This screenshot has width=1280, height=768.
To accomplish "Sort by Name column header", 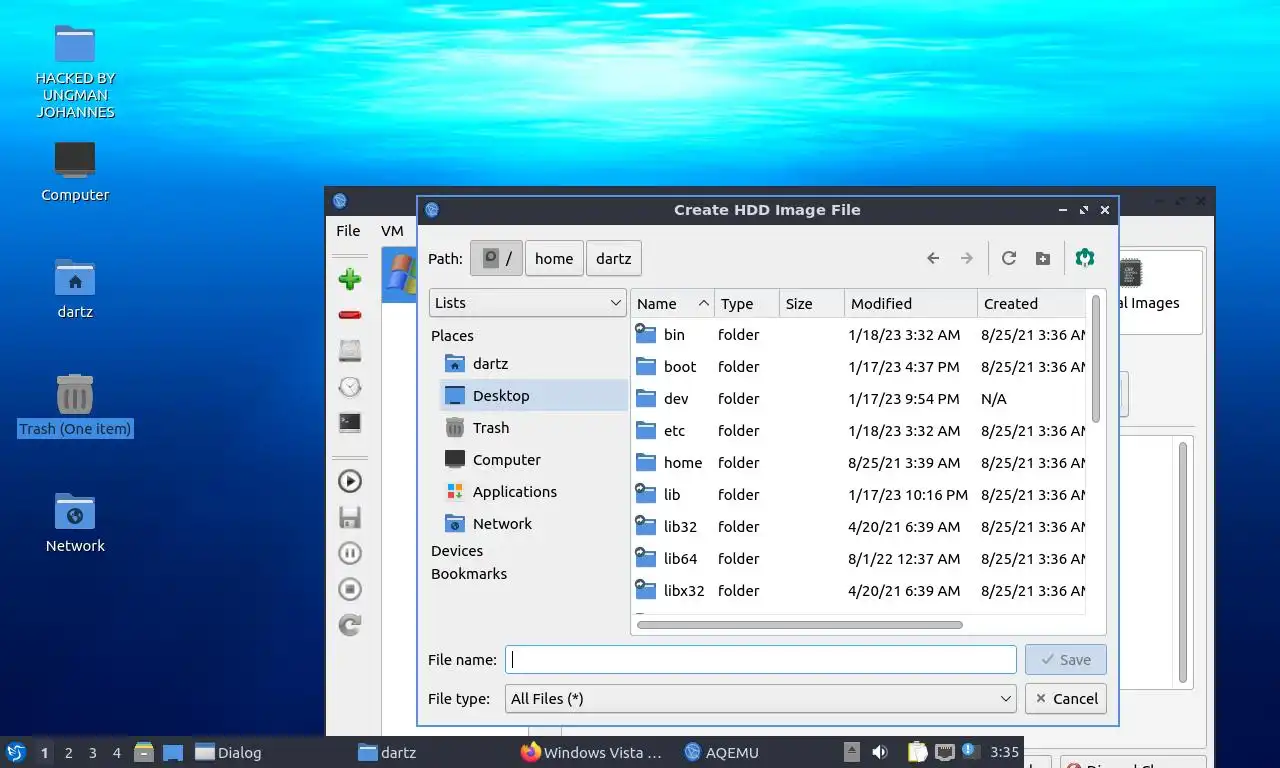I will (x=673, y=304).
